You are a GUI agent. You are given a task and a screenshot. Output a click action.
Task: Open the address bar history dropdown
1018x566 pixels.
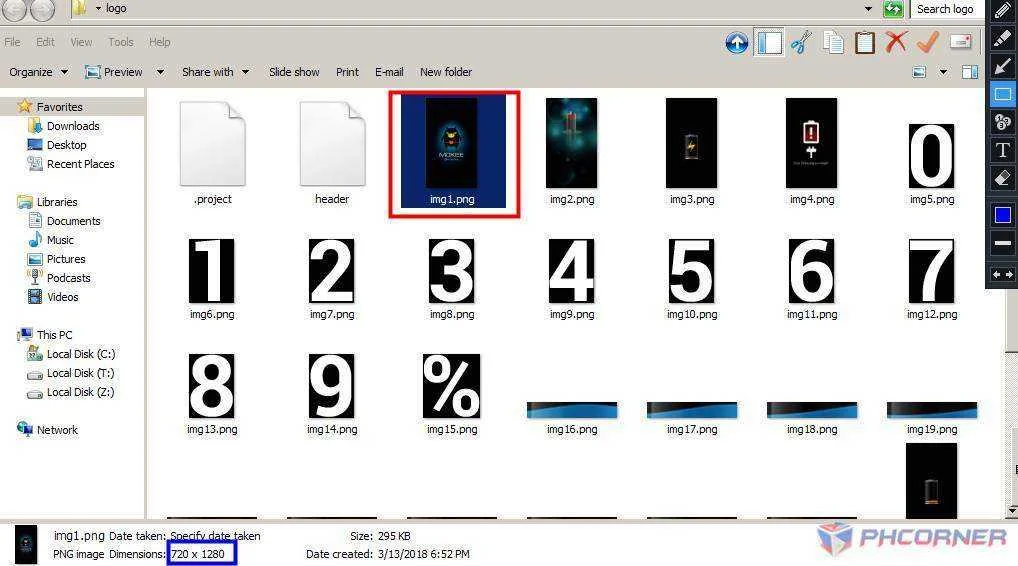point(868,9)
